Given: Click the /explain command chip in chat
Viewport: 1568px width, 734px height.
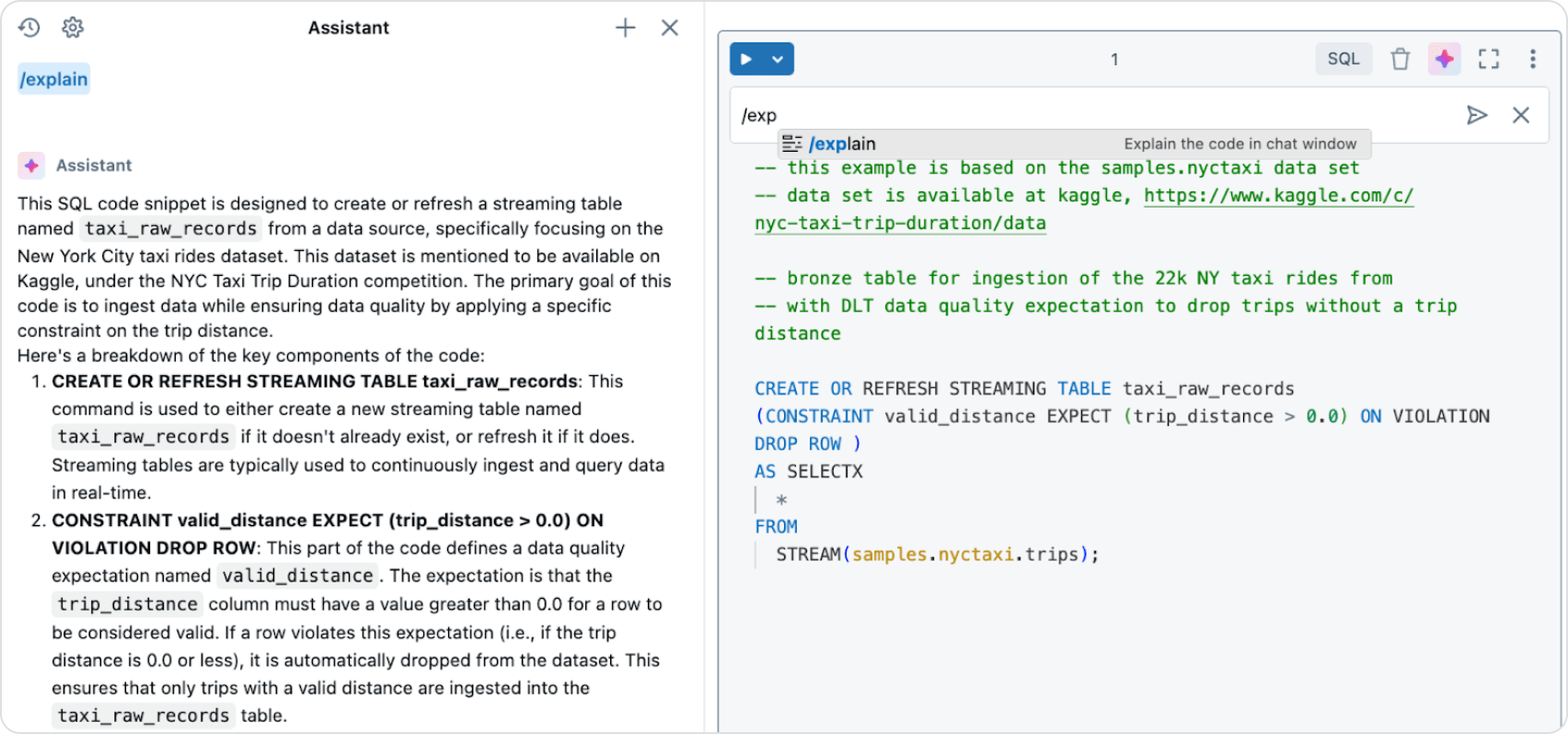Looking at the screenshot, I should (x=54, y=79).
